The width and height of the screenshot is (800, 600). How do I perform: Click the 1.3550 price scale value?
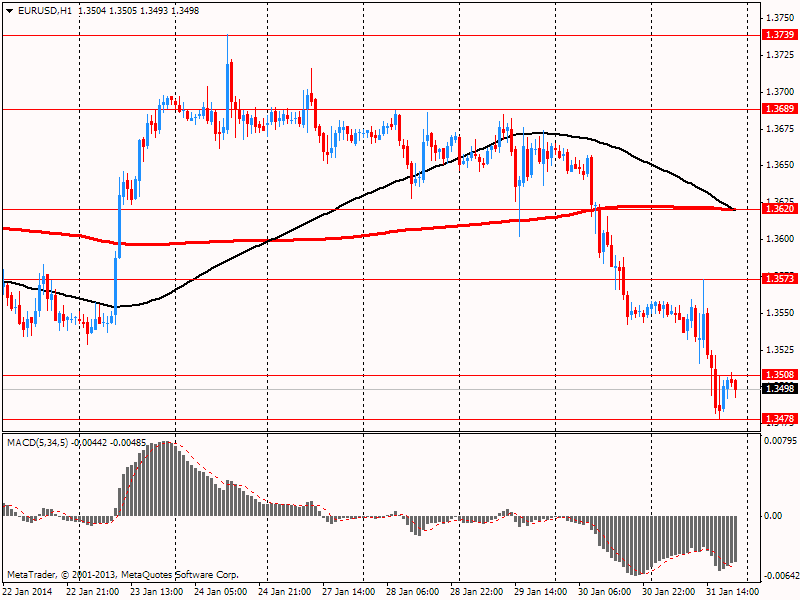[781, 313]
